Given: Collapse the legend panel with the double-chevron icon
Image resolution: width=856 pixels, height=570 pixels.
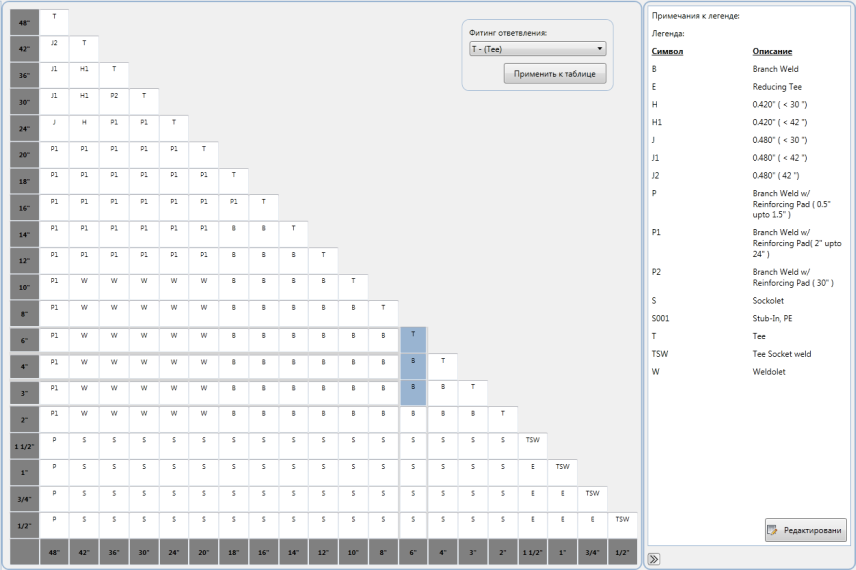Looking at the screenshot, I should pyautogui.click(x=654, y=559).
